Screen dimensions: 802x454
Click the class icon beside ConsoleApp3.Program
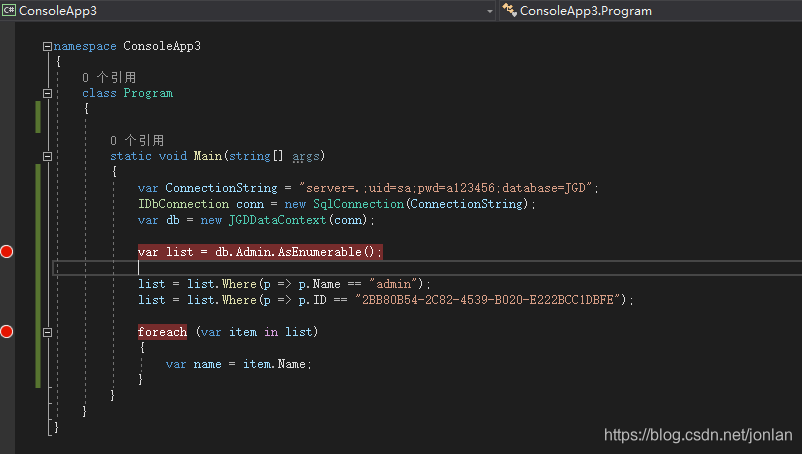click(x=509, y=10)
